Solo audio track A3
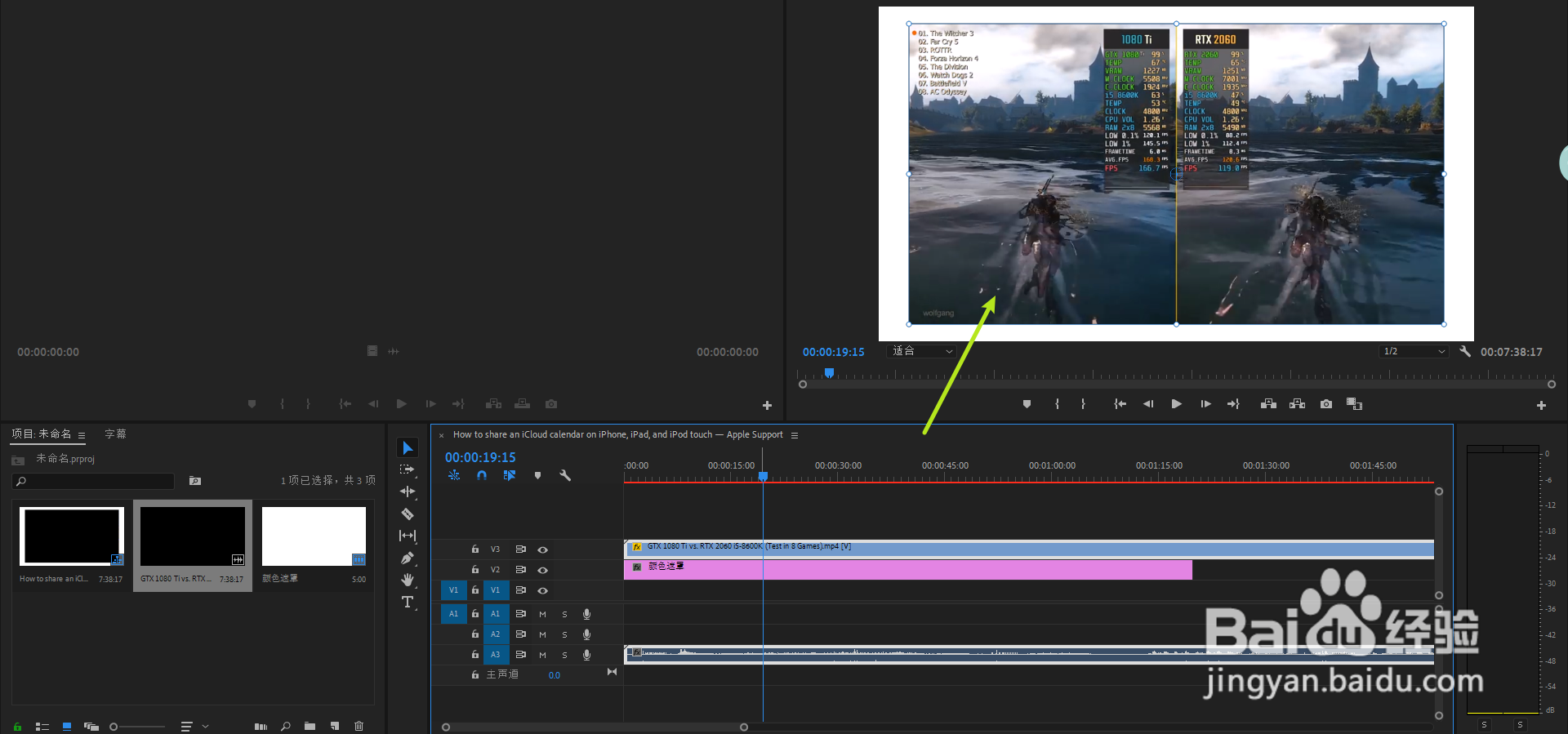The height and width of the screenshot is (734, 1568). pyautogui.click(x=564, y=655)
